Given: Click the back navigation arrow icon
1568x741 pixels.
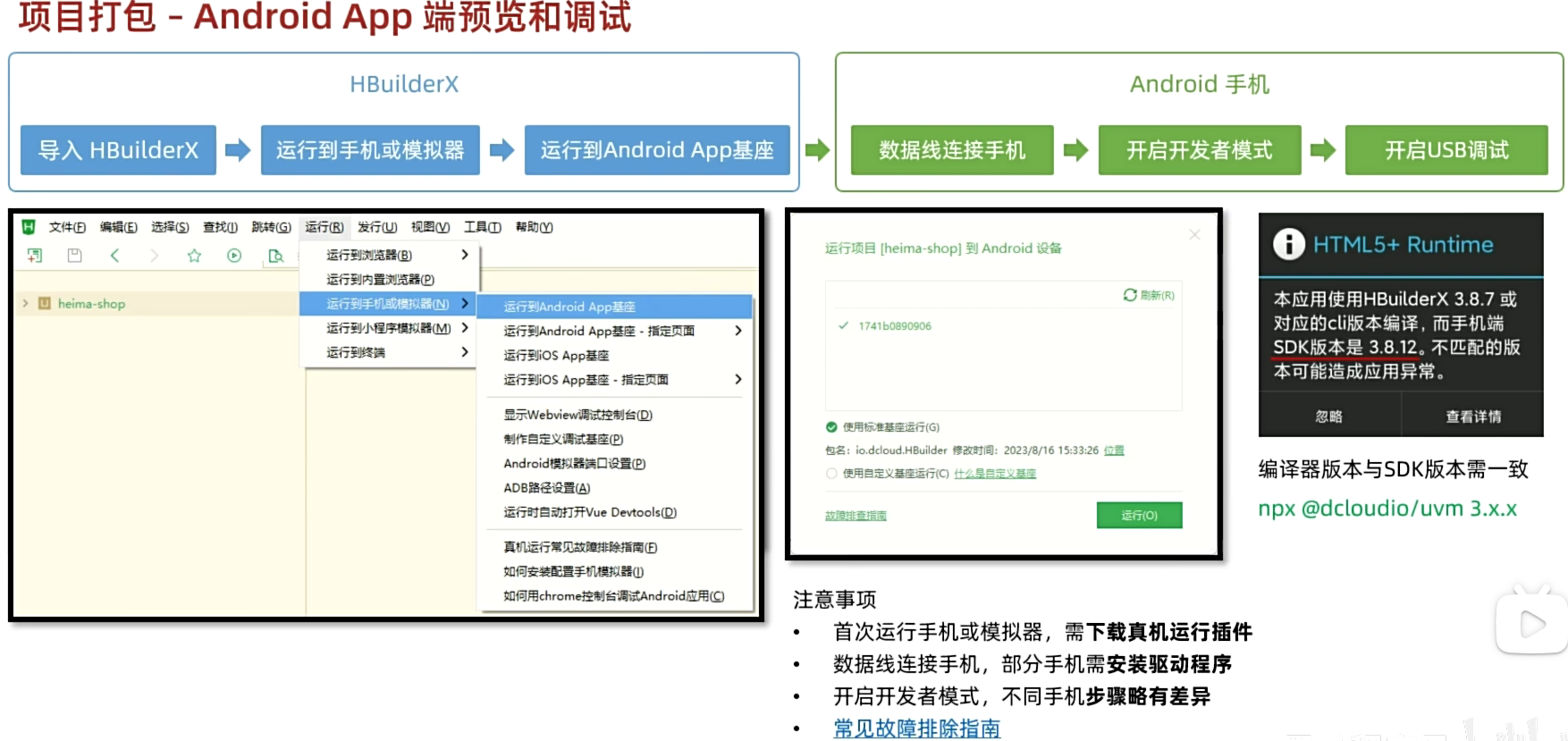Looking at the screenshot, I should pyautogui.click(x=114, y=256).
